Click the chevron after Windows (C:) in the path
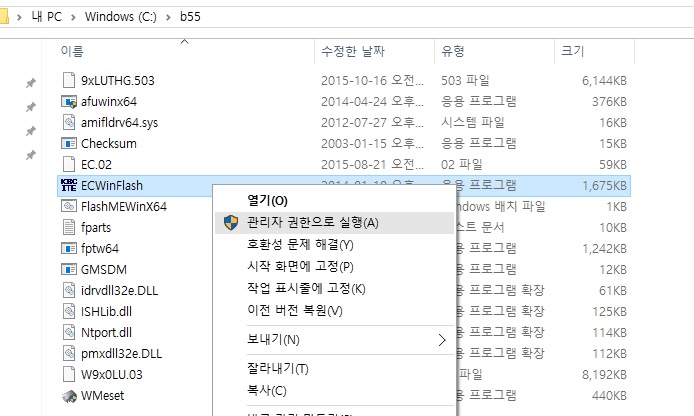The width and height of the screenshot is (694, 416). pyautogui.click(x=169, y=17)
